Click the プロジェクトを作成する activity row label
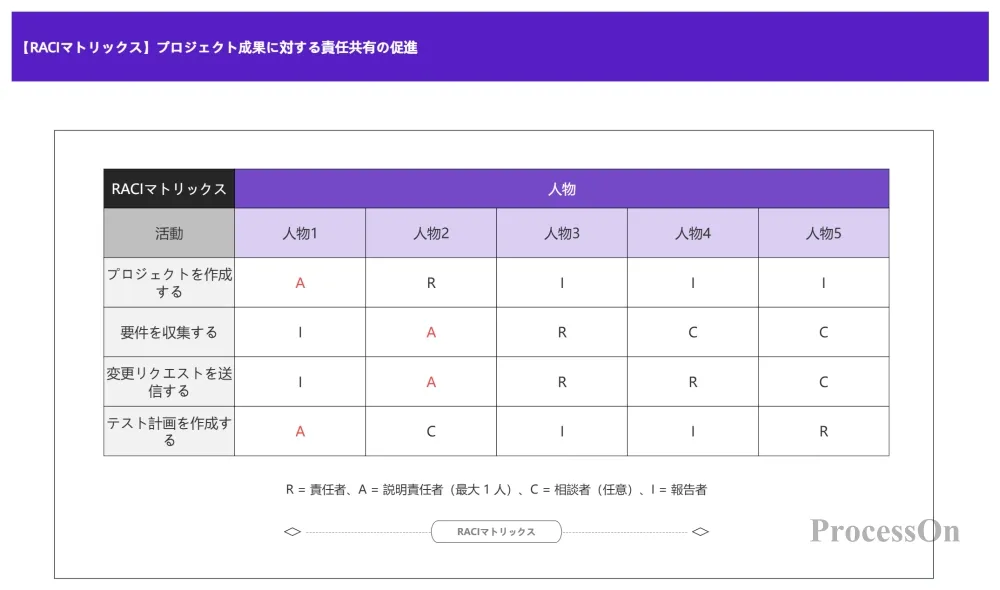This screenshot has height=590, width=1000. tap(169, 283)
